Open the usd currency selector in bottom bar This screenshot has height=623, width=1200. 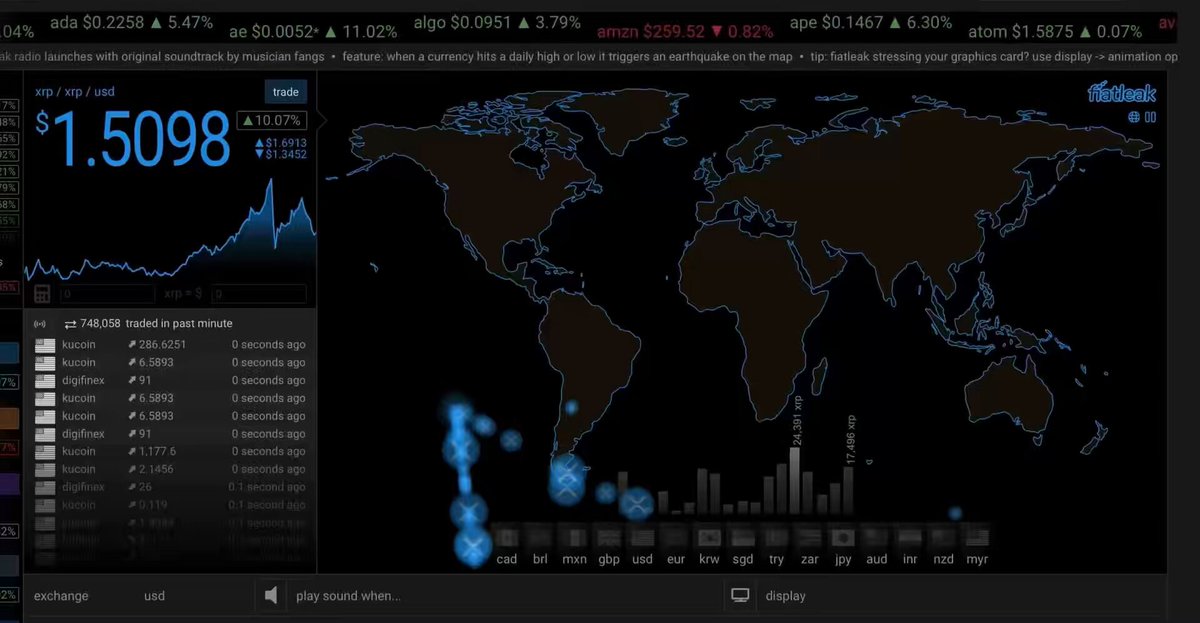(x=154, y=596)
